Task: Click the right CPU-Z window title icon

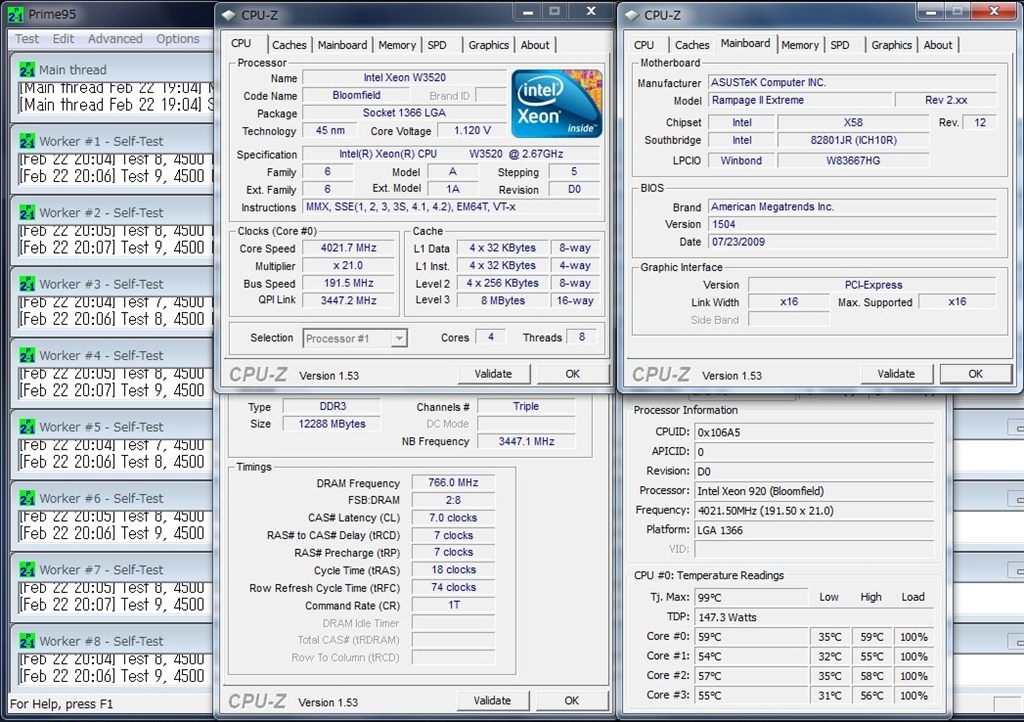Action: 631,15
